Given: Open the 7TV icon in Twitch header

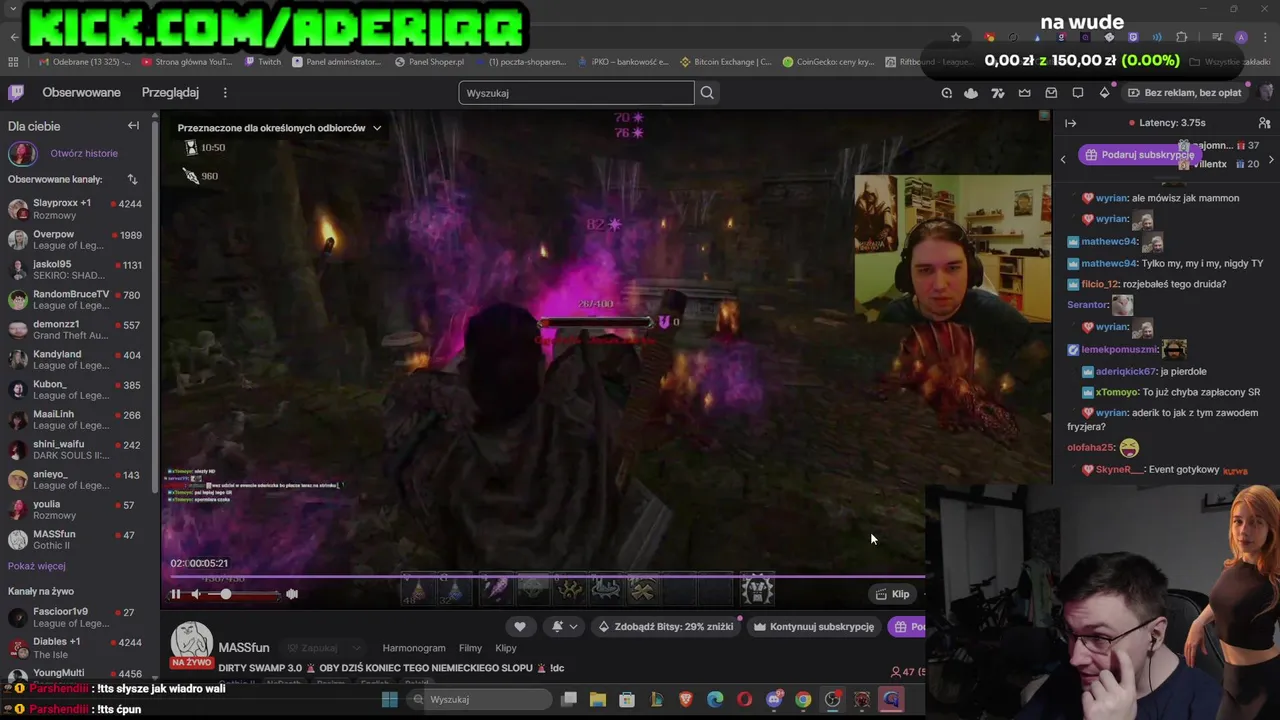Looking at the screenshot, I should tap(997, 93).
